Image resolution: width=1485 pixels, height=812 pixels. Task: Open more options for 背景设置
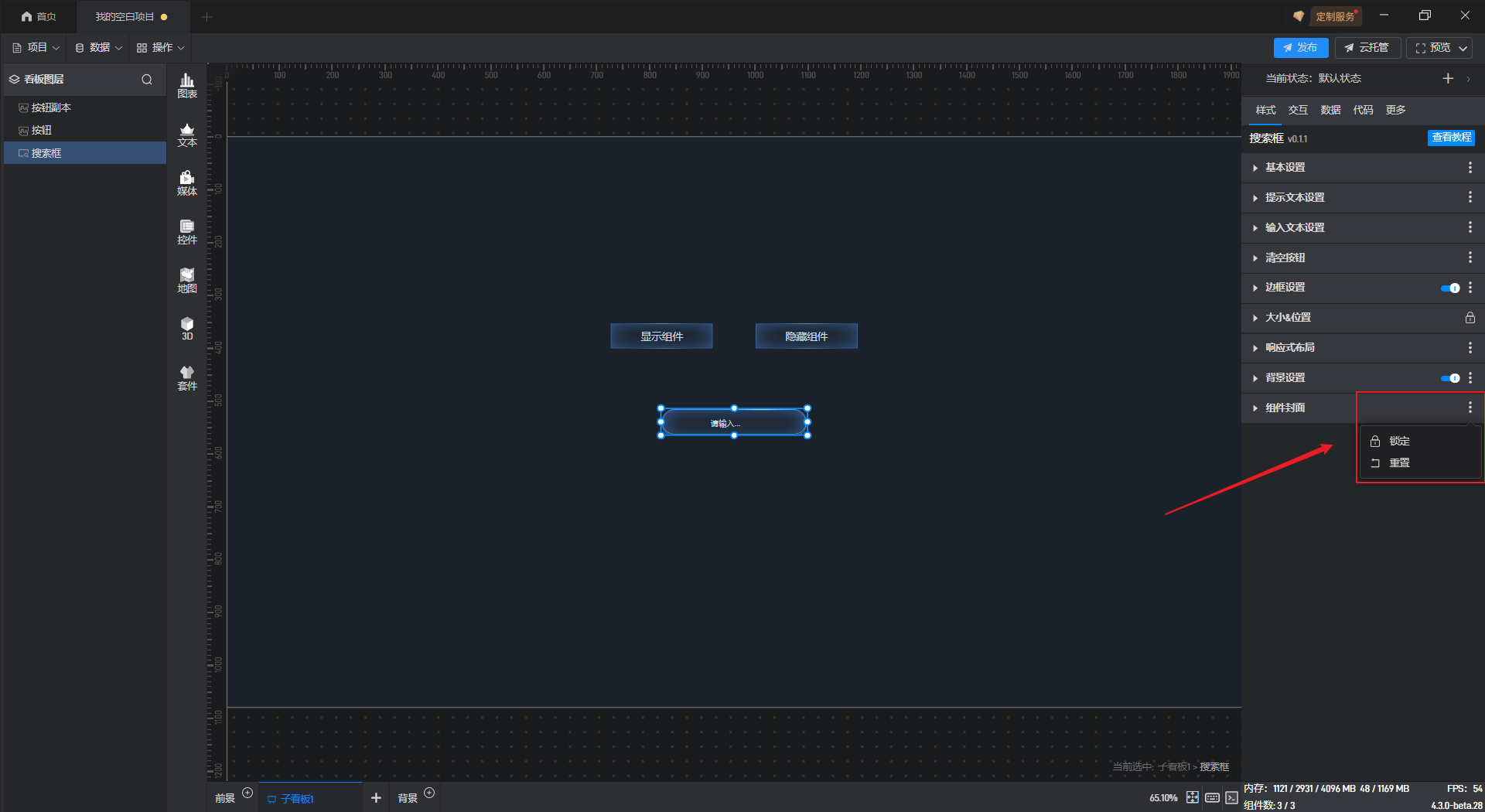(x=1470, y=378)
